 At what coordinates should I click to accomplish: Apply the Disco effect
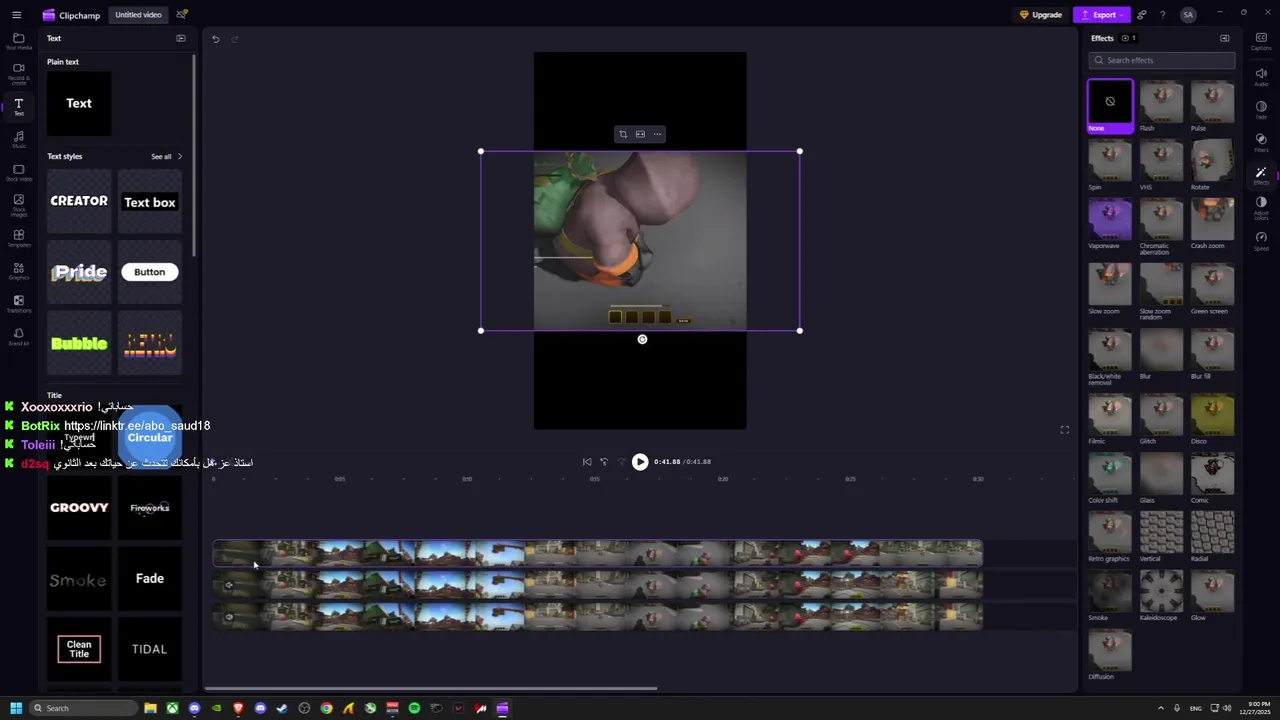[1212, 420]
